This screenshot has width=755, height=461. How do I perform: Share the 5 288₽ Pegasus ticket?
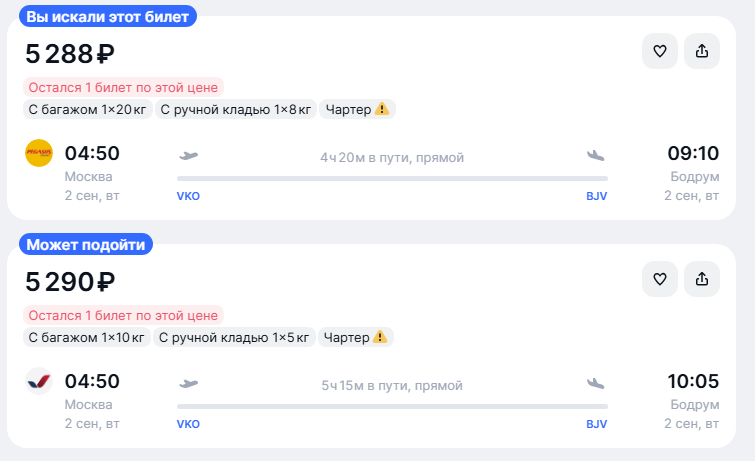[x=702, y=51]
